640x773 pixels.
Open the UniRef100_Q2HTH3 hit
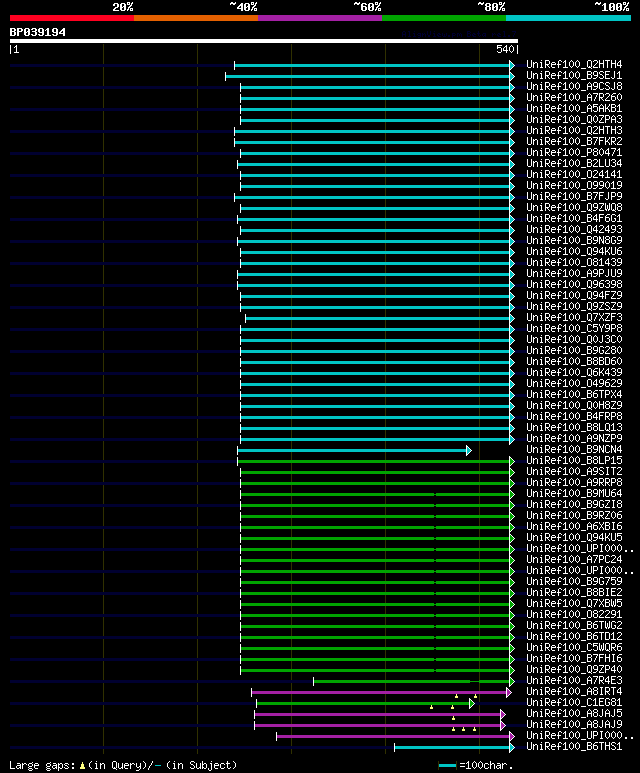tap(574, 131)
